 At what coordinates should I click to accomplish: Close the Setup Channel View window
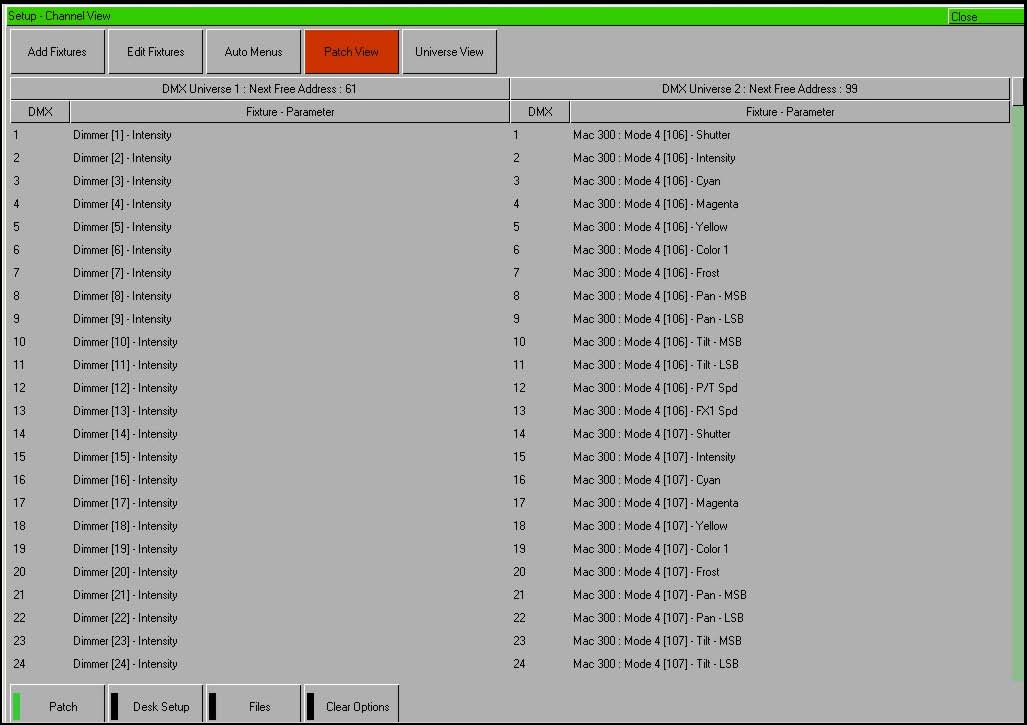[x=984, y=16]
